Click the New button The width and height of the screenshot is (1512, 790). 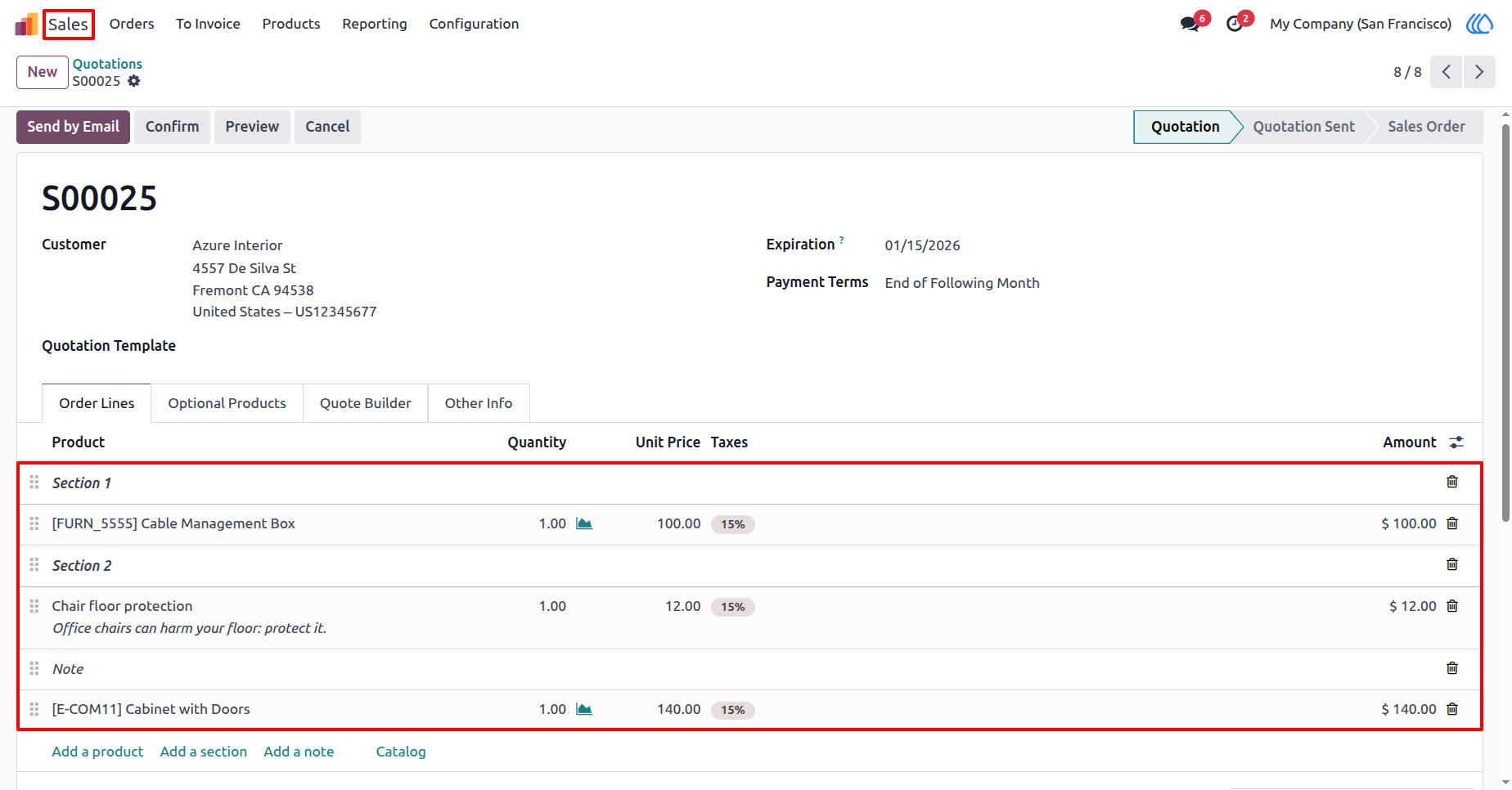click(x=43, y=72)
